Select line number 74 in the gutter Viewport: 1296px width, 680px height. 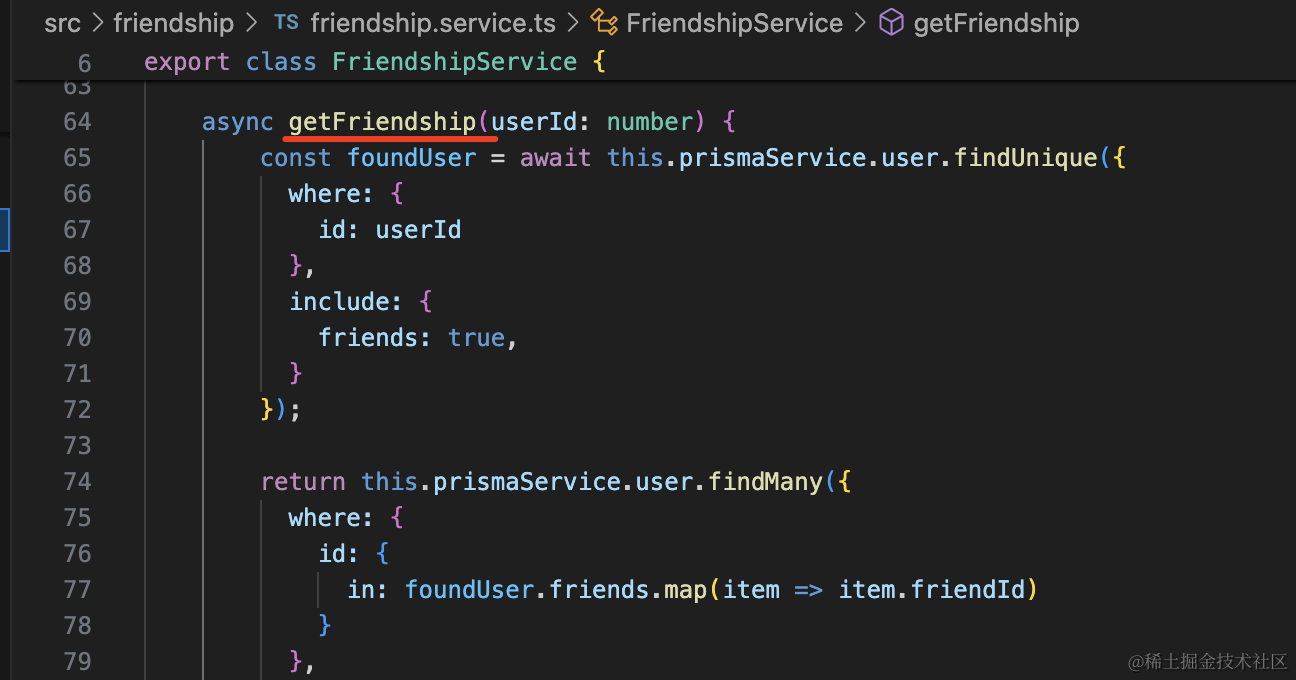click(x=77, y=482)
